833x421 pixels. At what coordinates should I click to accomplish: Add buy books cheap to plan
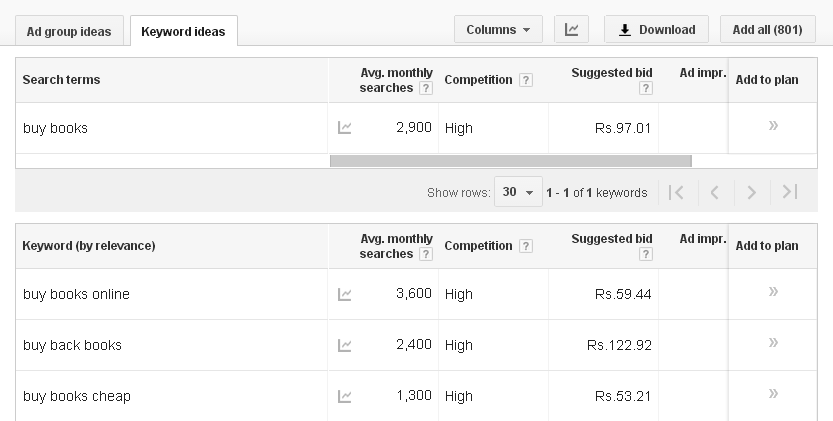click(x=773, y=394)
